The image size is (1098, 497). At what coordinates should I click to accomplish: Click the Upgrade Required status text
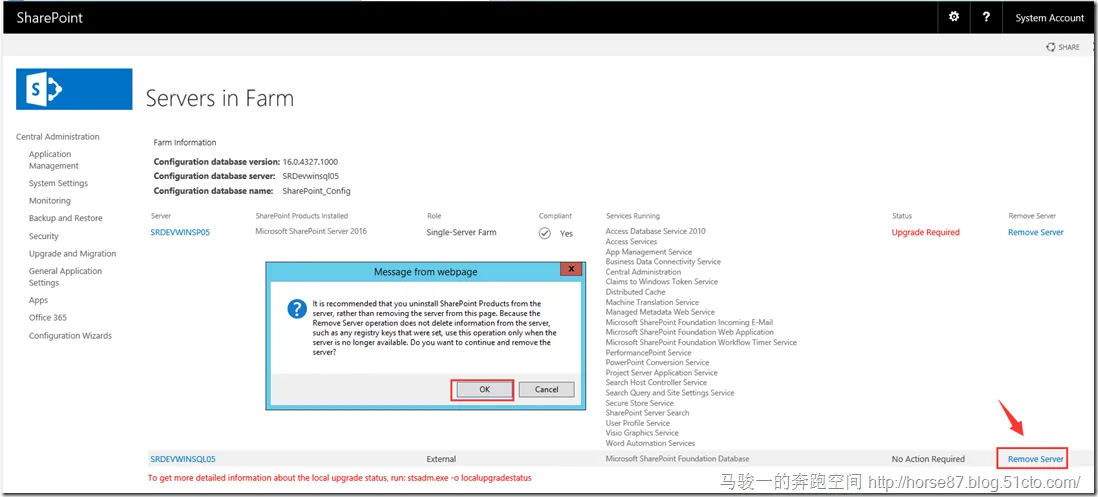pyautogui.click(x=925, y=232)
